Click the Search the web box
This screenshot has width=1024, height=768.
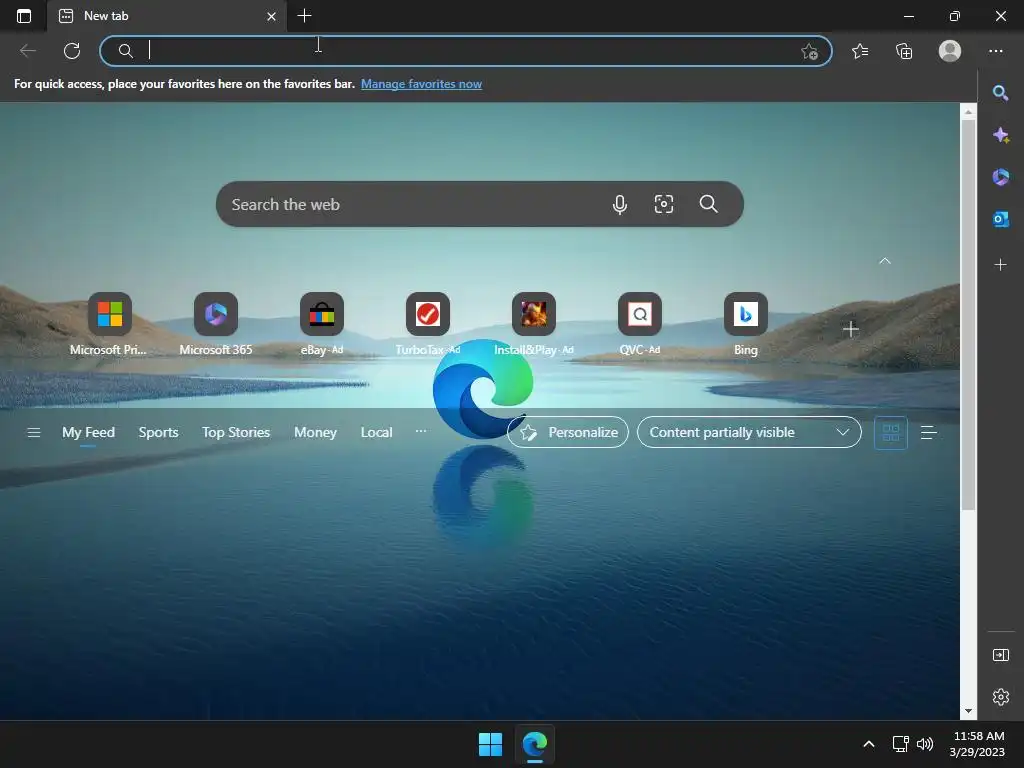479,204
